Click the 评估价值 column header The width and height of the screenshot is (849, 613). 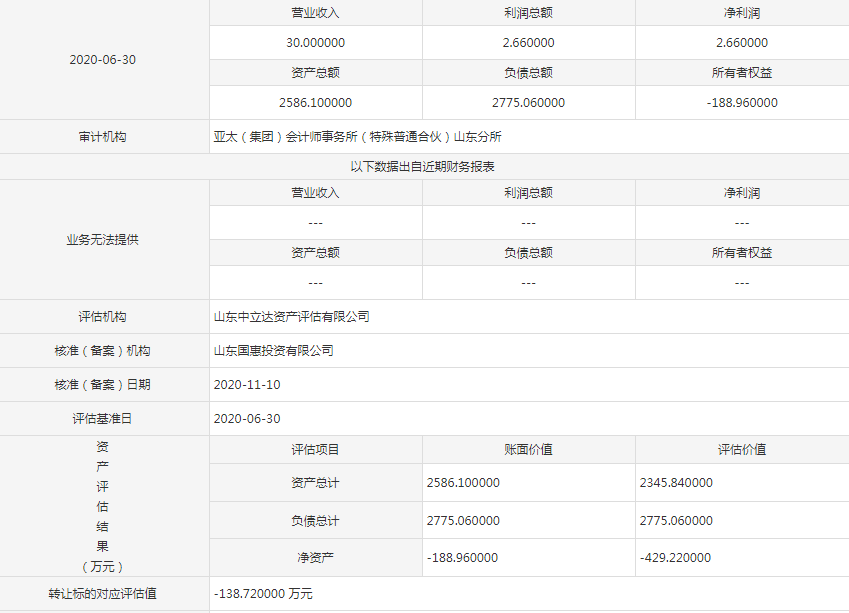pos(741,450)
